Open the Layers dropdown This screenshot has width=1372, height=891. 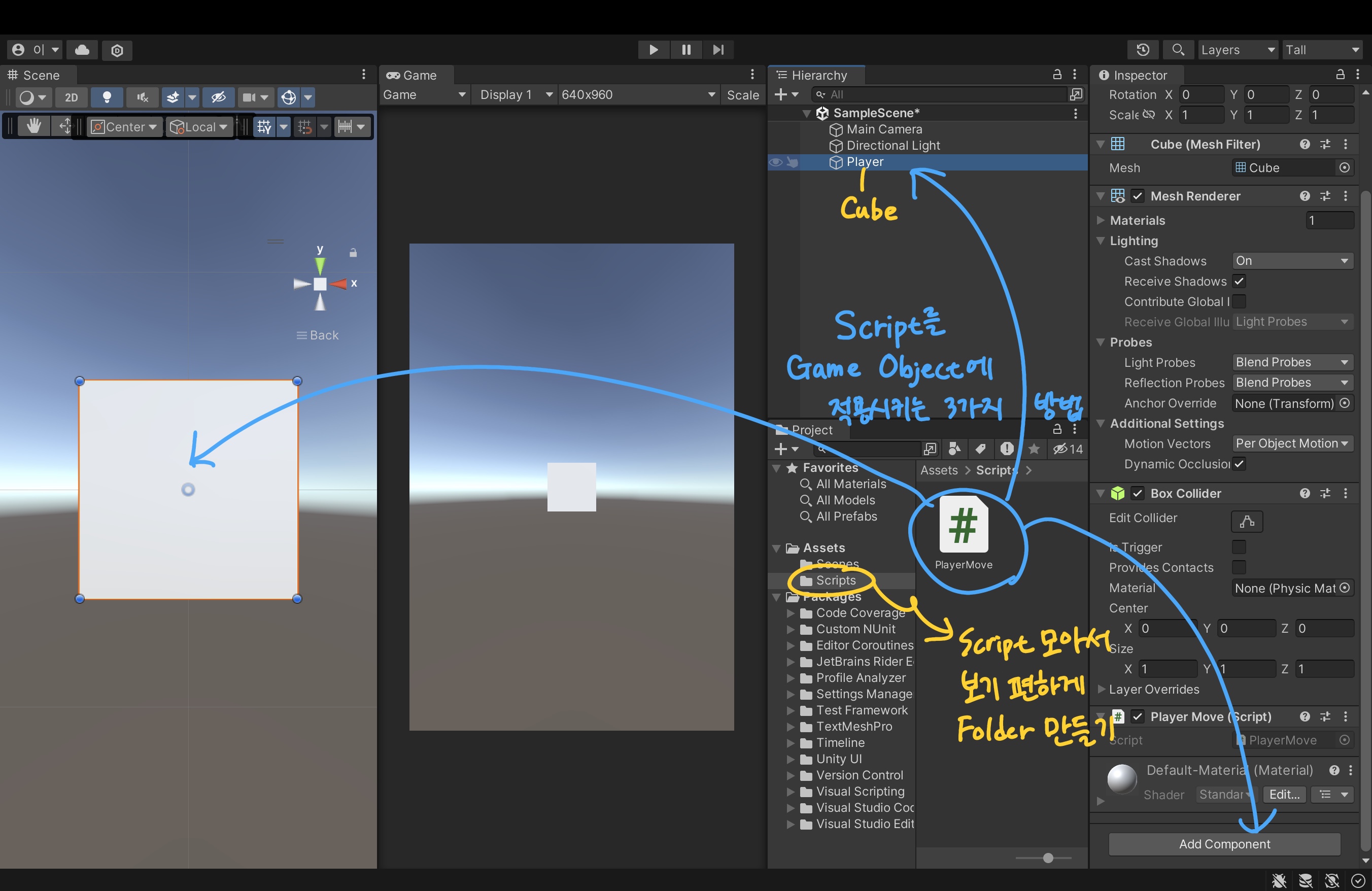[x=1237, y=50]
